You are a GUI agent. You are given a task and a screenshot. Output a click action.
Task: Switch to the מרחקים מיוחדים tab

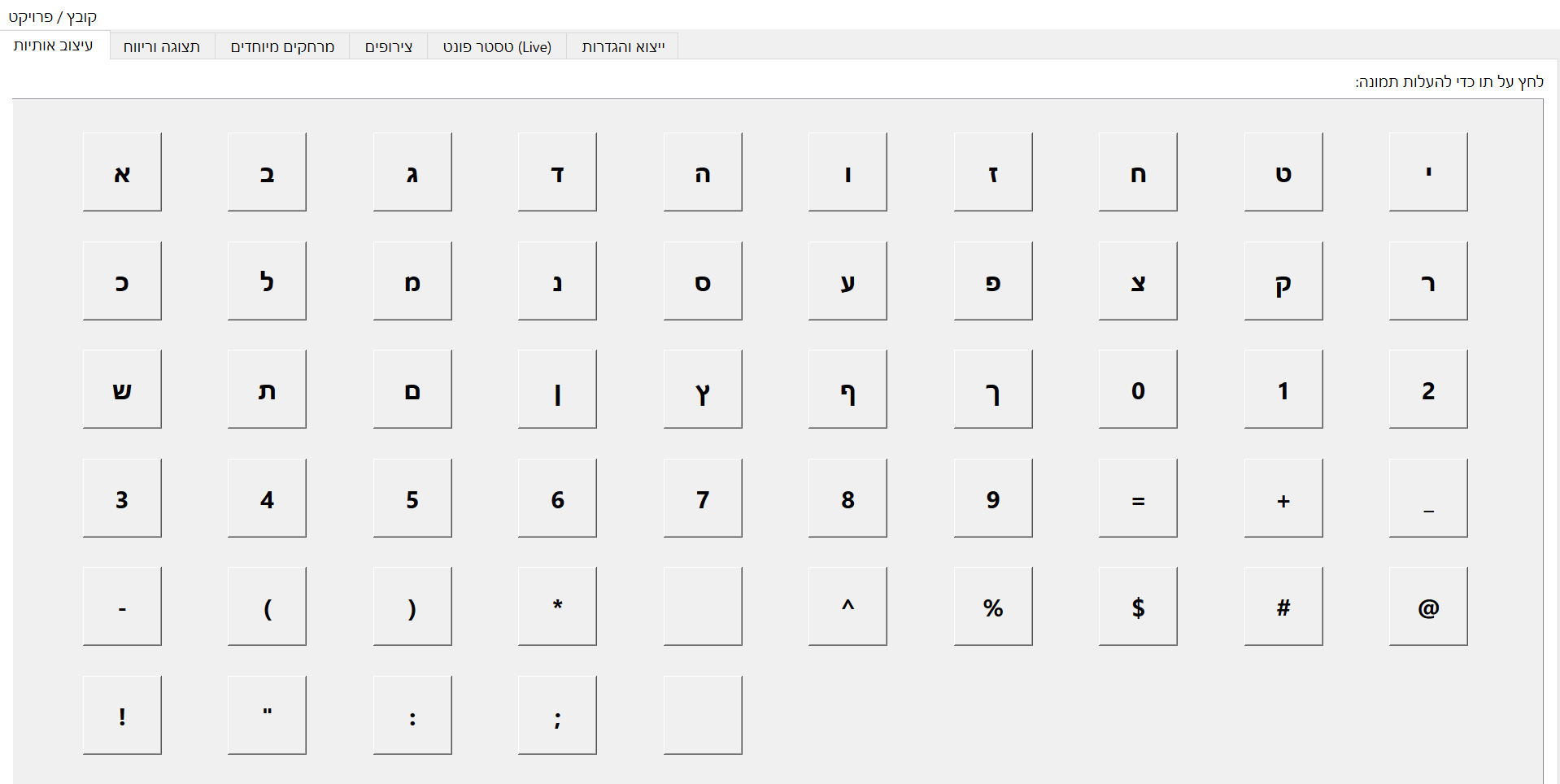282,47
